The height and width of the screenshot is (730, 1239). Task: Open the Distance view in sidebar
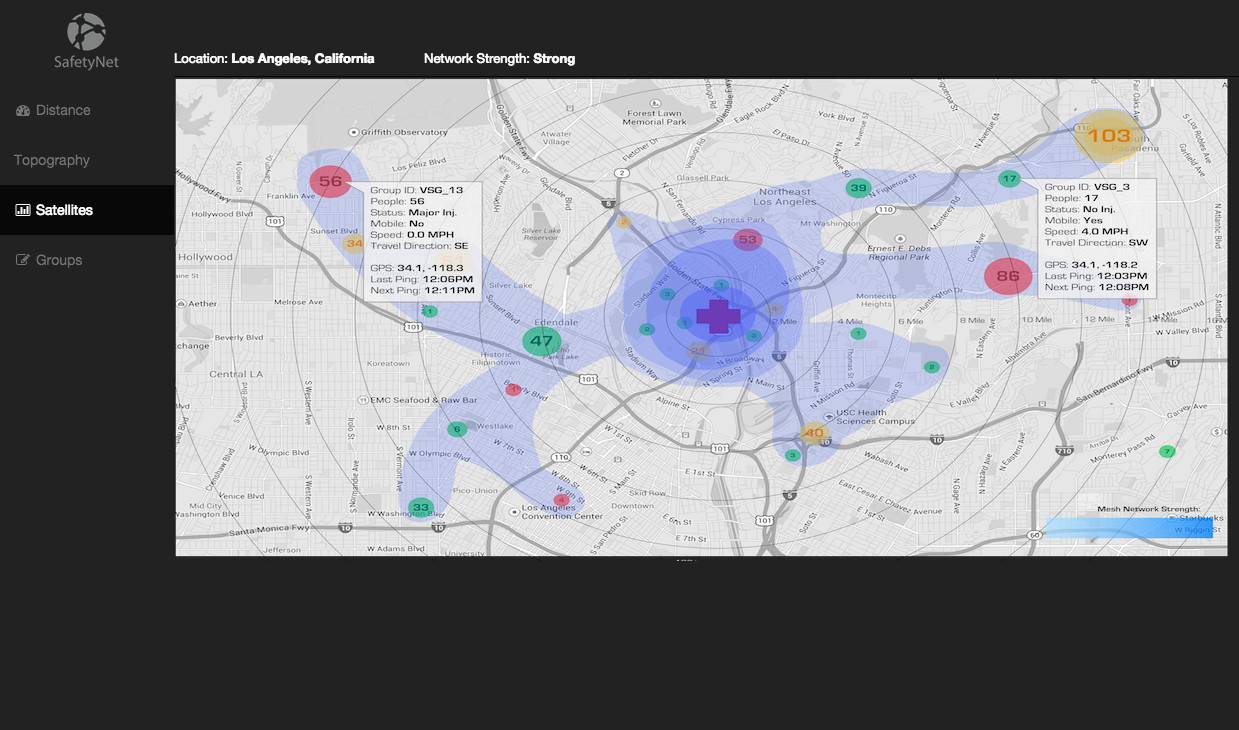[x=53, y=110]
